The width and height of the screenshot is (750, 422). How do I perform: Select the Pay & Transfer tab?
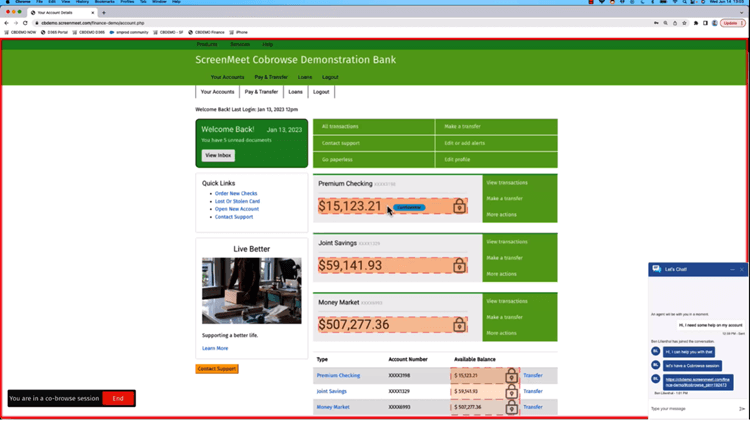tap(261, 92)
